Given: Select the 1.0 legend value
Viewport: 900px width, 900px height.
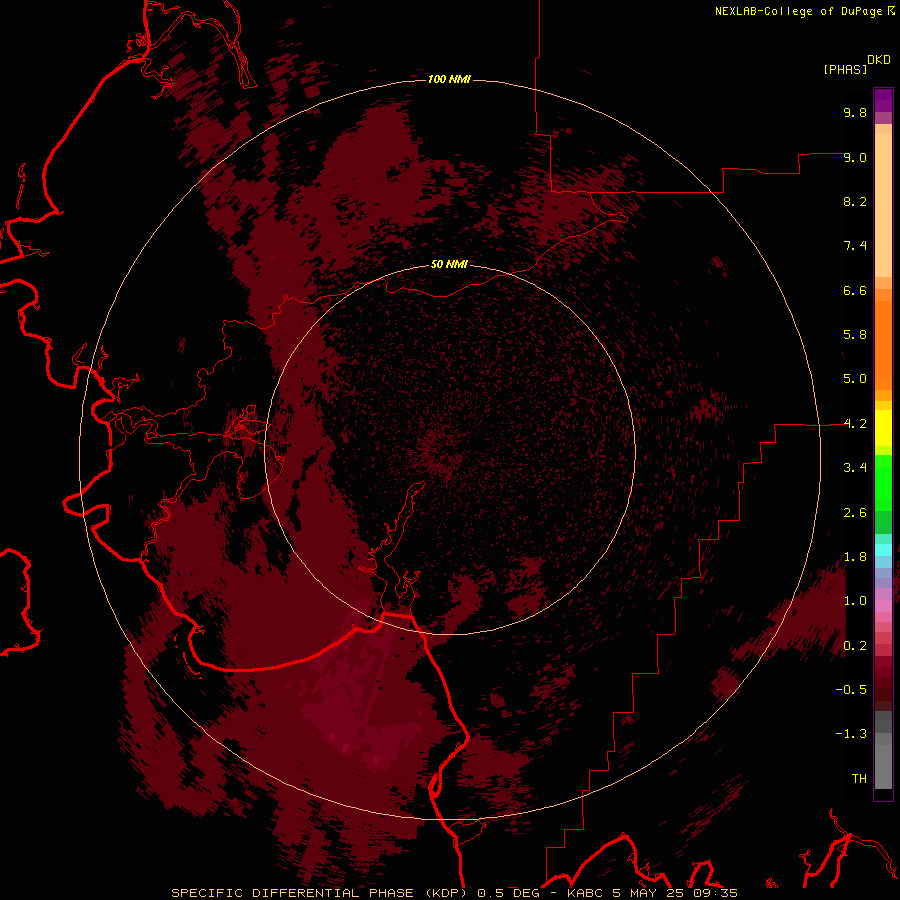Looking at the screenshot, I should [x=855, y=601].
